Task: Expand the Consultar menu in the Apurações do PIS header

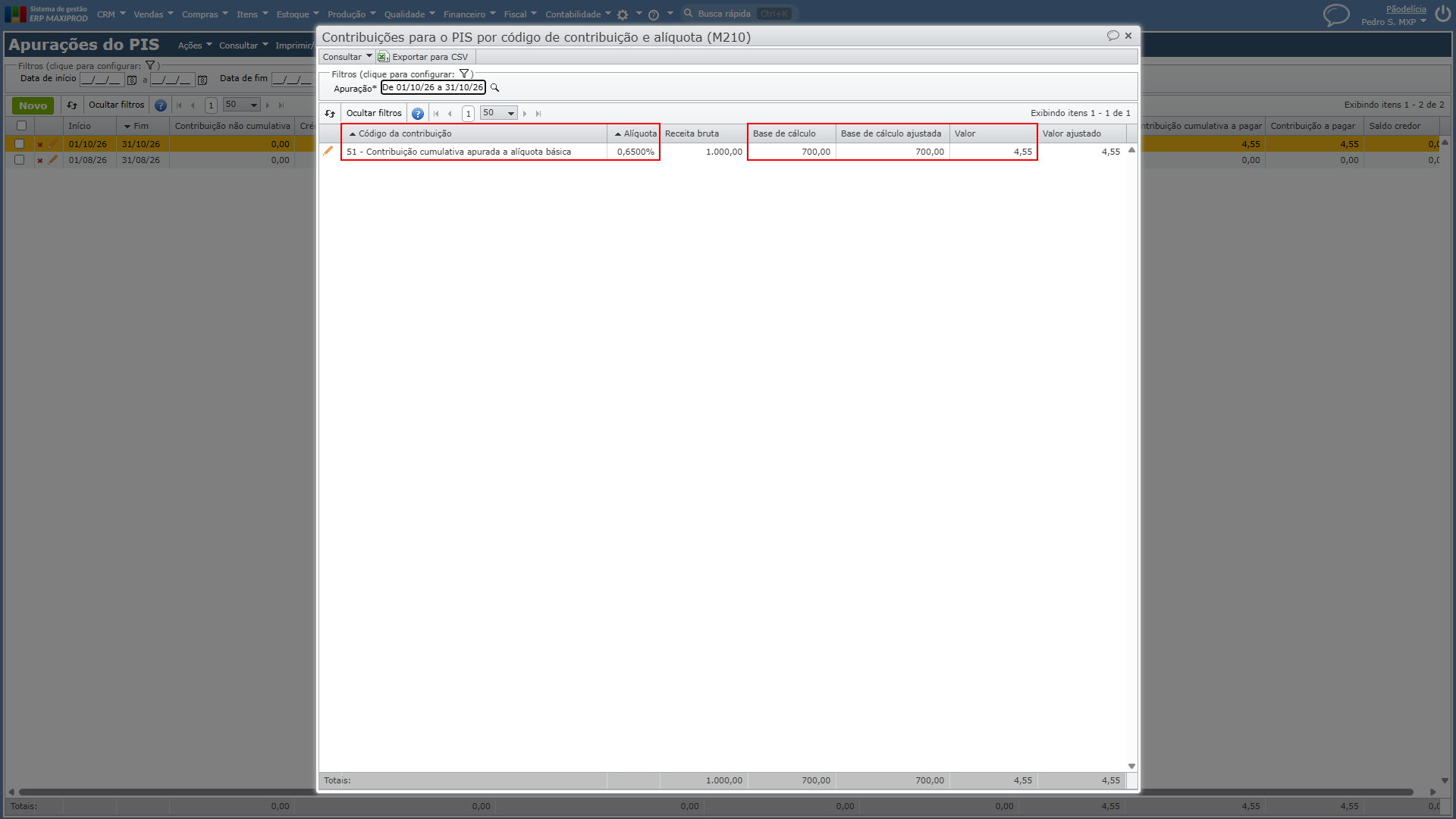Action: 243,45
